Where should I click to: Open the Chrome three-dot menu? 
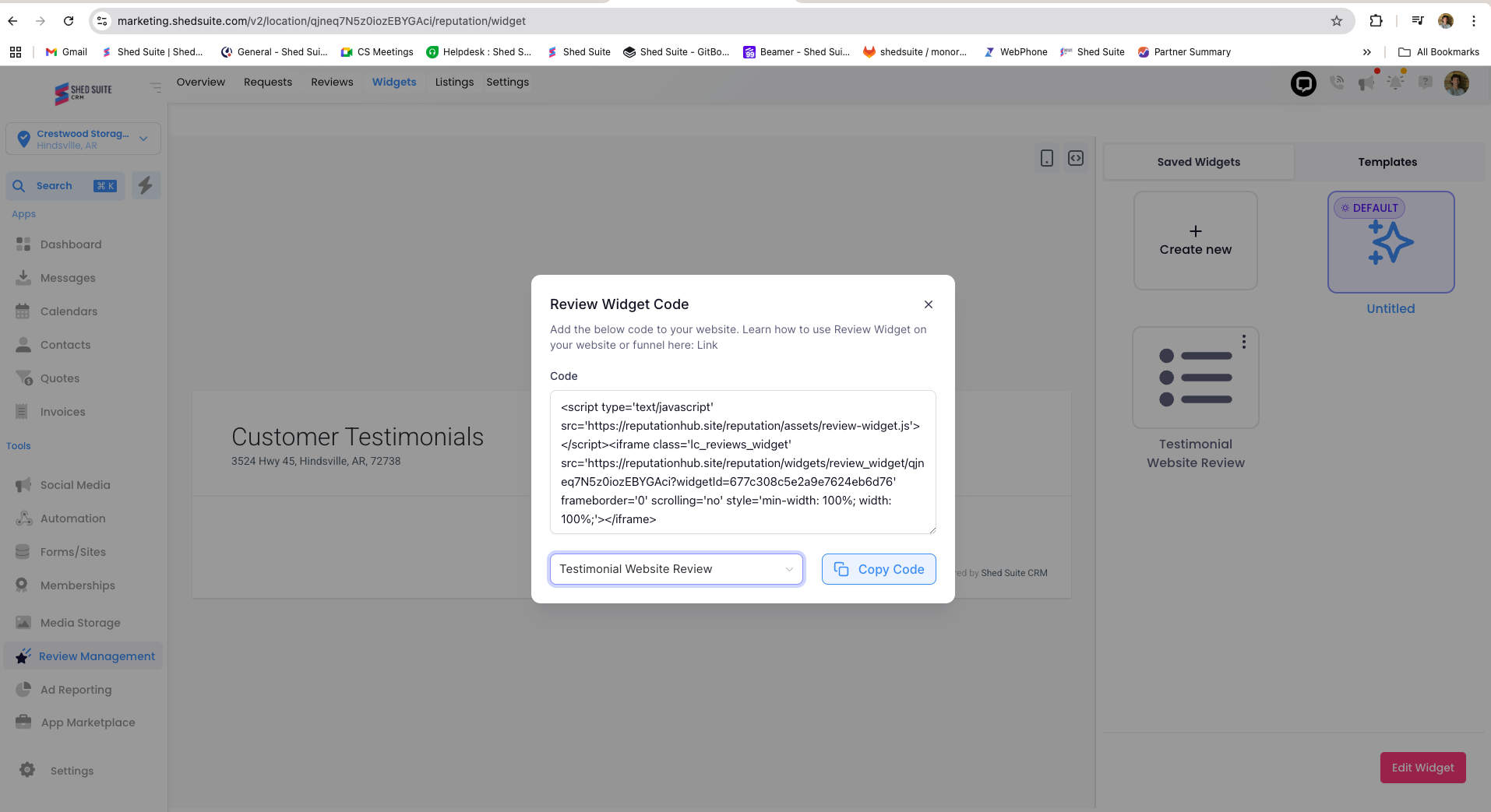pyautogui.click(x=1474, y=21)
